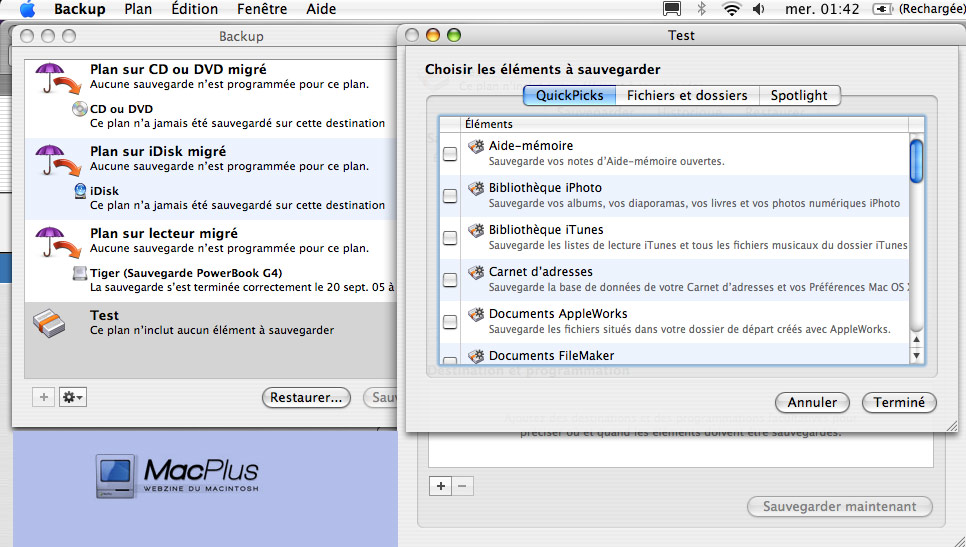Image resolution: width=966 pixels, height=547 pixels.
Task: Click the Terminé button
Action: tap(899, 402)
